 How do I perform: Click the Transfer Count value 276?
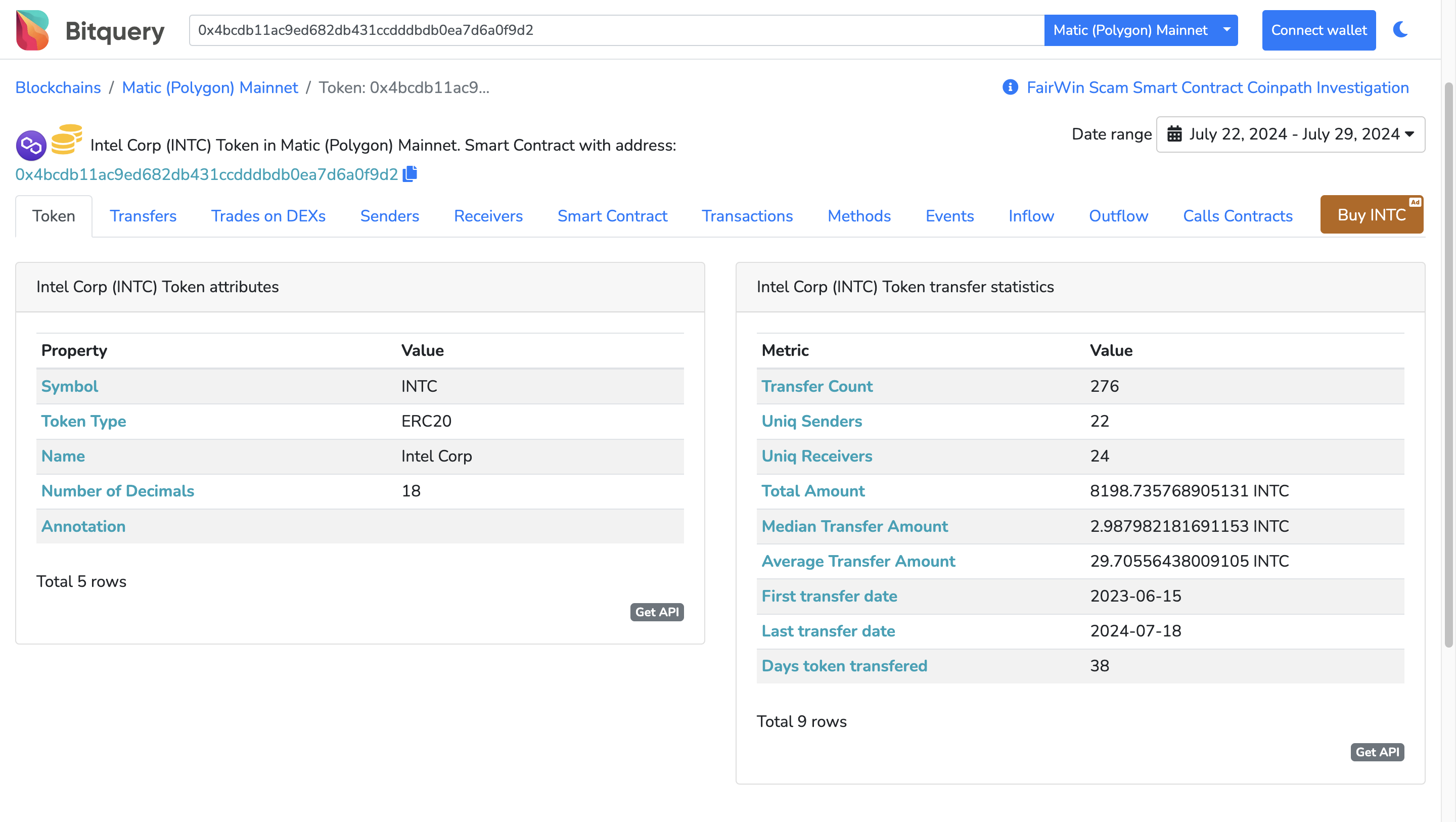point(1104,386)
